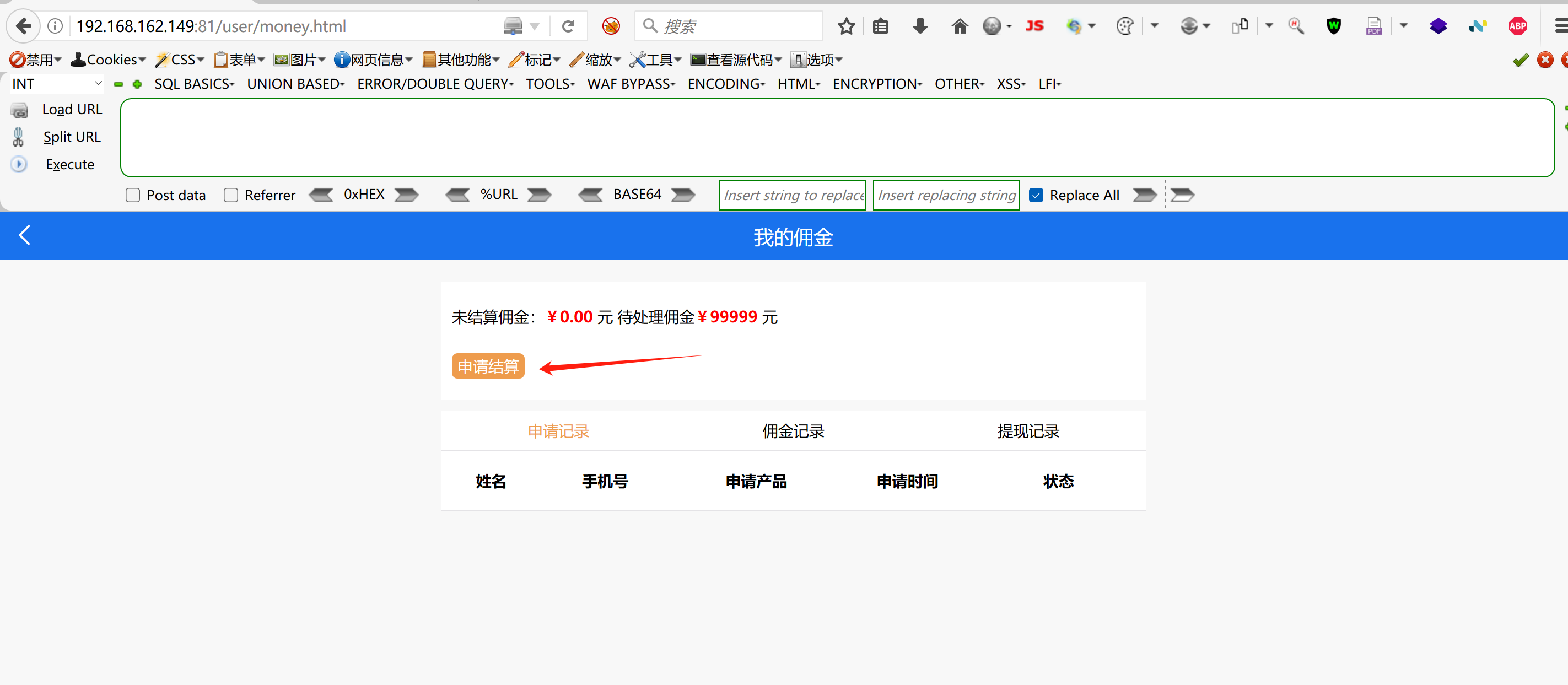
Task: Click the HackBar Execute icon
Action: 19,164
